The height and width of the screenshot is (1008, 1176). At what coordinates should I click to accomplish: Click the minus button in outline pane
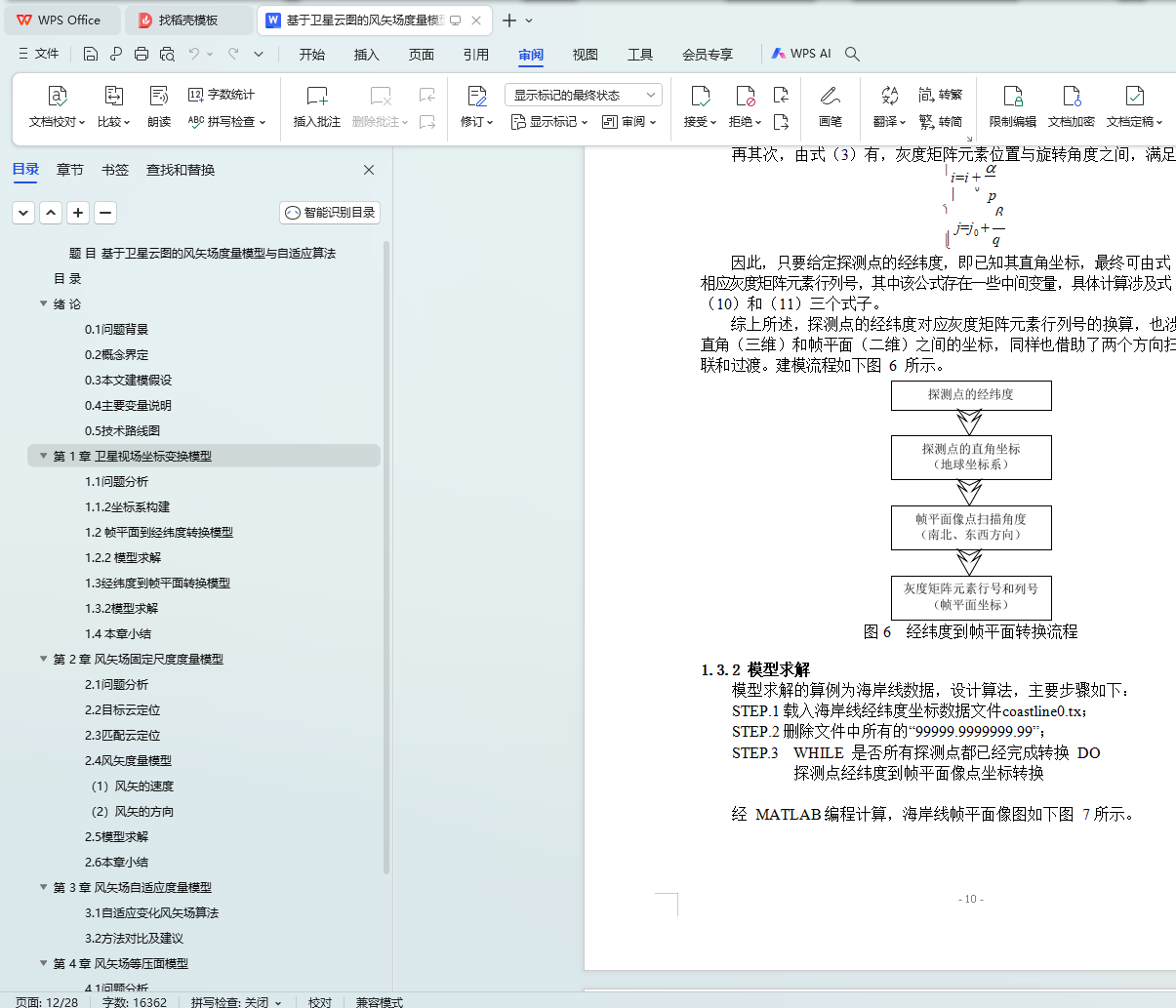[x=105, y=212]
